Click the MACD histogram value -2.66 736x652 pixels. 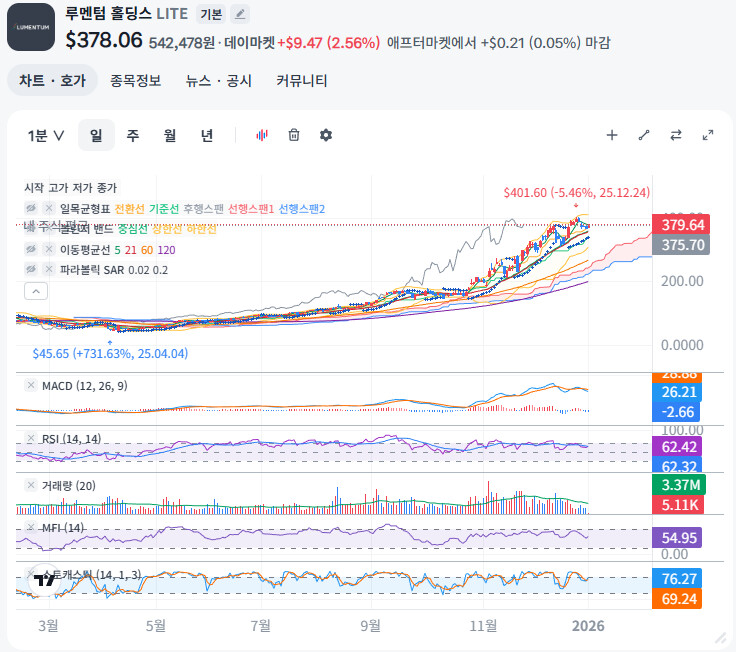pos(676,412)
